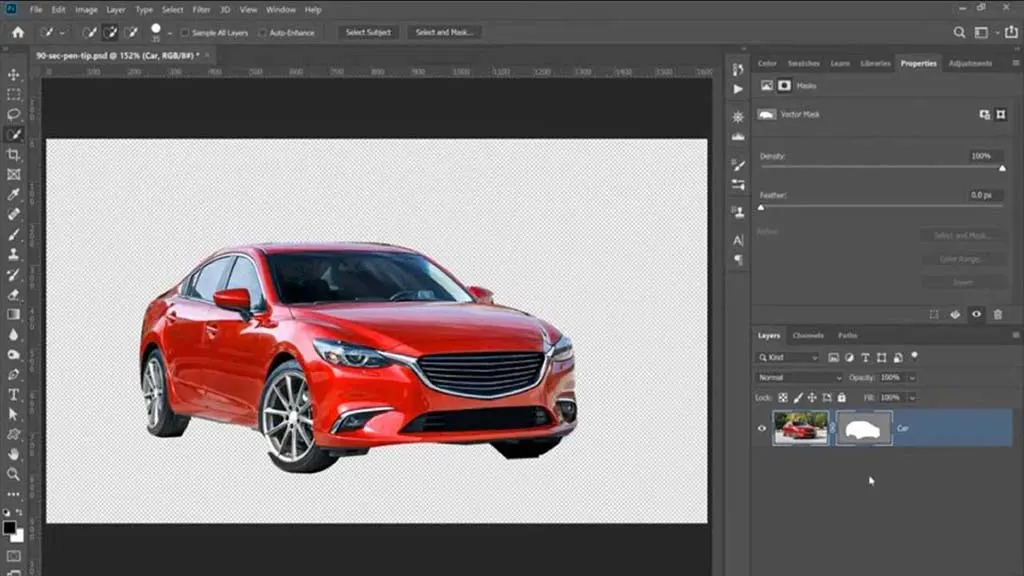Image resolution: width=1024 pixels, height=576 pixels.
Task: Select the Rectangular Marquee tool
Action: [13, 95]
